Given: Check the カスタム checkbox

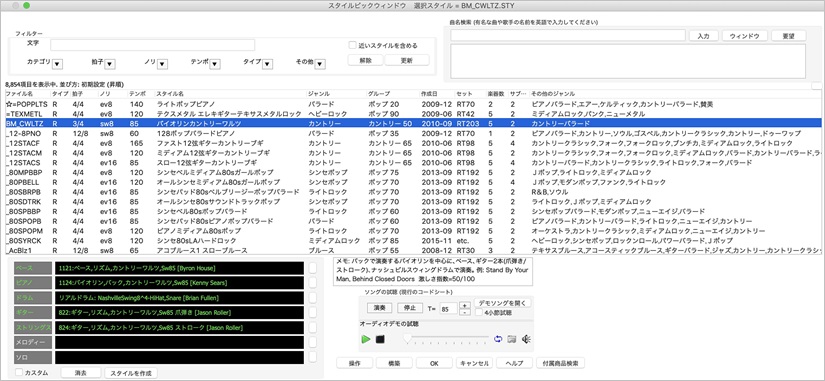Looking at the screenshot, I should click(19, 373).
